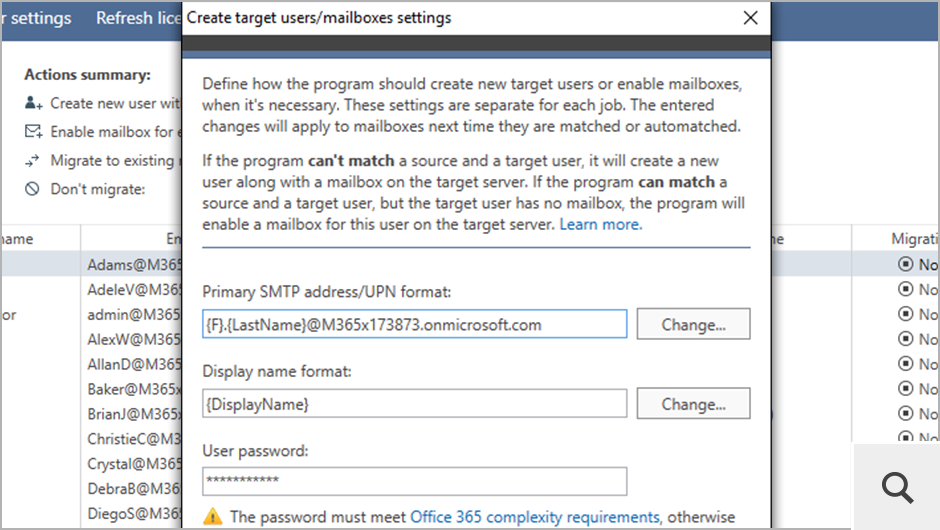Screen dimensions: 940x530
Task: Click the Migration column header
Action: click(x=915, y=239)
